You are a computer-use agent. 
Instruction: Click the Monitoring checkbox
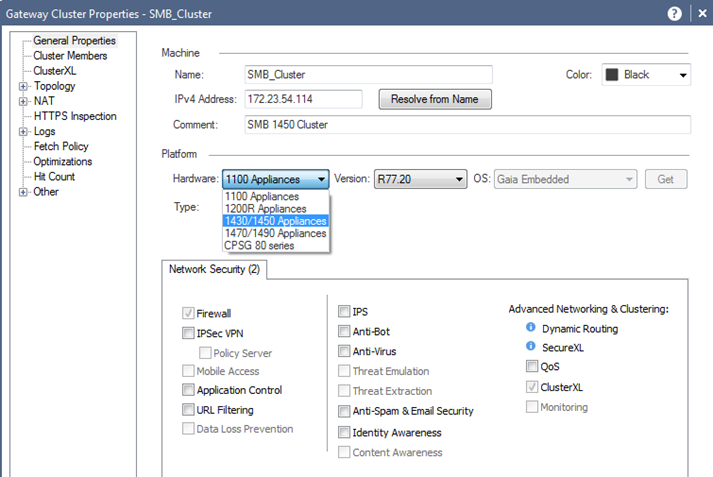pos(532,407)
